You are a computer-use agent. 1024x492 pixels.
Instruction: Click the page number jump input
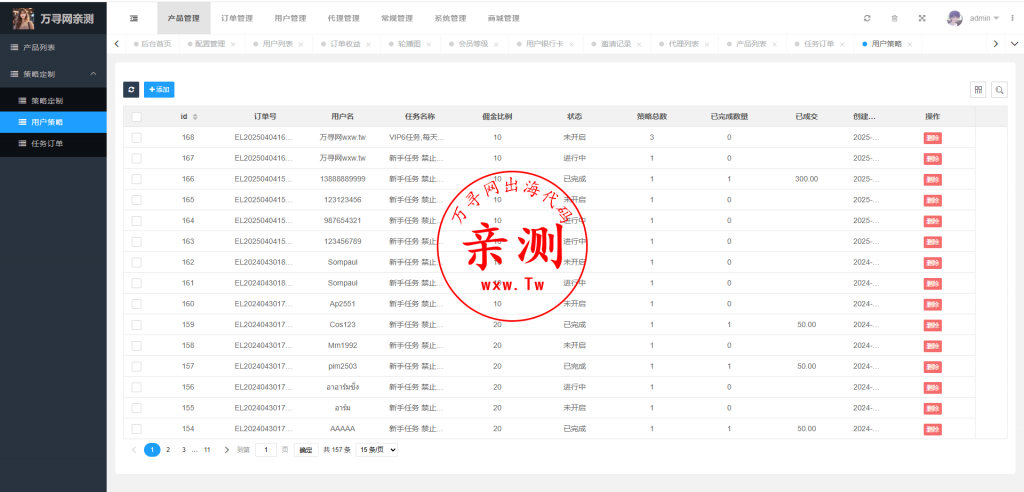(266, 450)
